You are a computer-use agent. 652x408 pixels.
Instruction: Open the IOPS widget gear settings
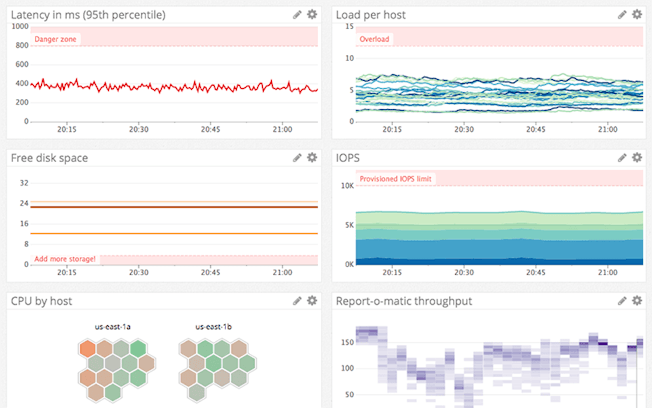tap(638, 158)
